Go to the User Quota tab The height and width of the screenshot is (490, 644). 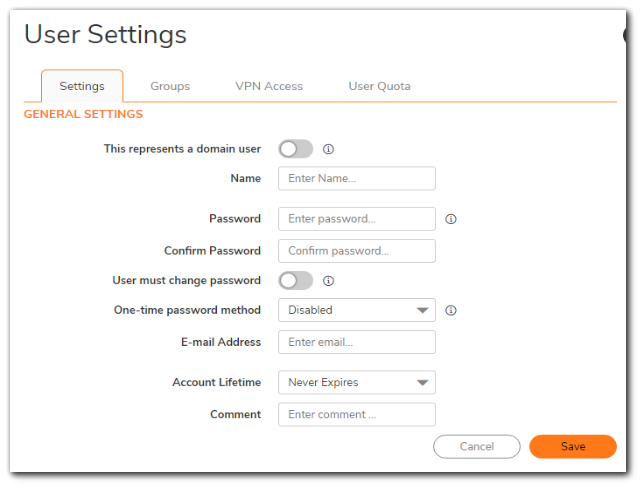click(x=379, y=86)
